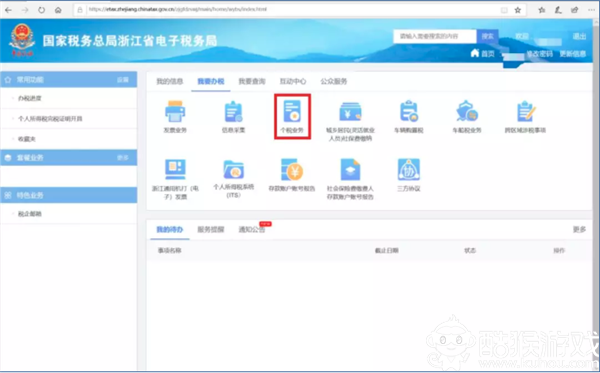Open the 存款账户账号报告 yen icon
This screenshot has height=373, width=600.
point(292,169)
